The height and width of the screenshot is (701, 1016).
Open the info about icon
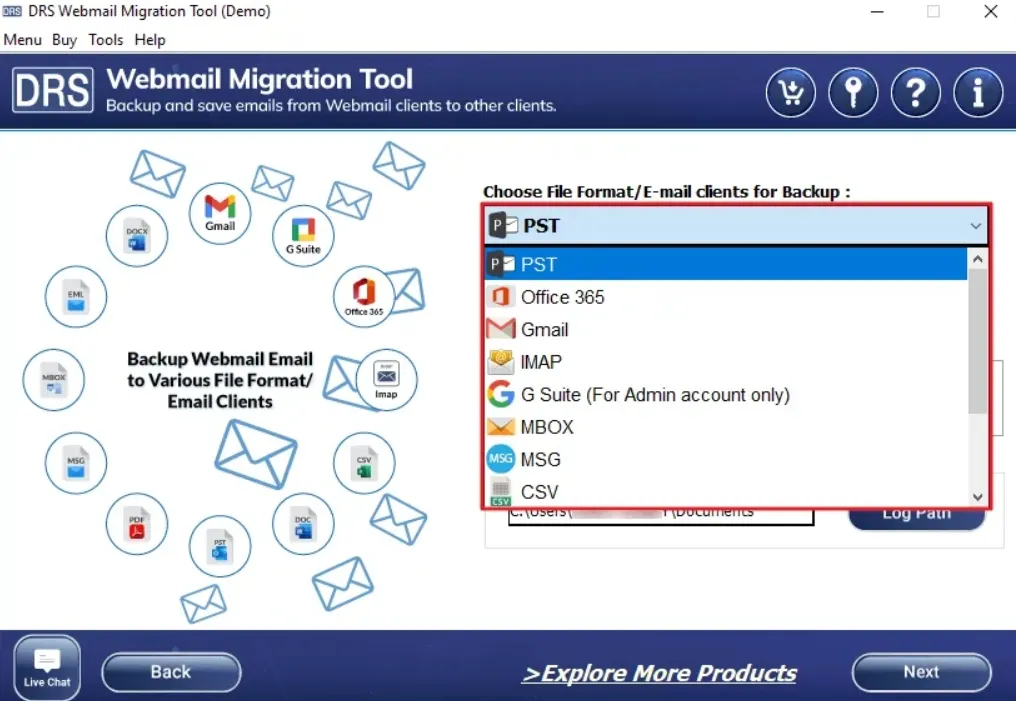[977, 94]
